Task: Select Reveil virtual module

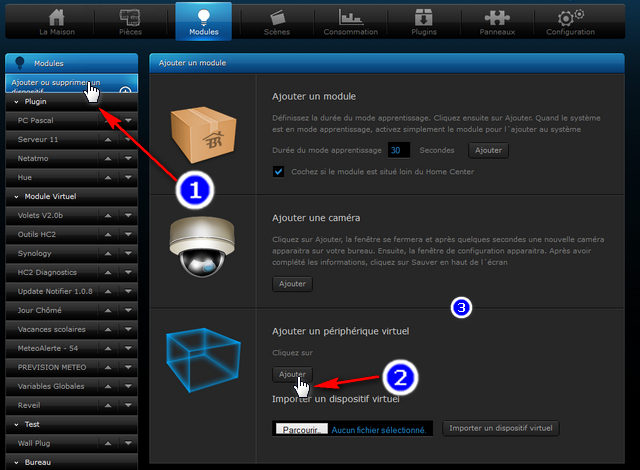Action: pyautogui.click(x=29, y=405)
